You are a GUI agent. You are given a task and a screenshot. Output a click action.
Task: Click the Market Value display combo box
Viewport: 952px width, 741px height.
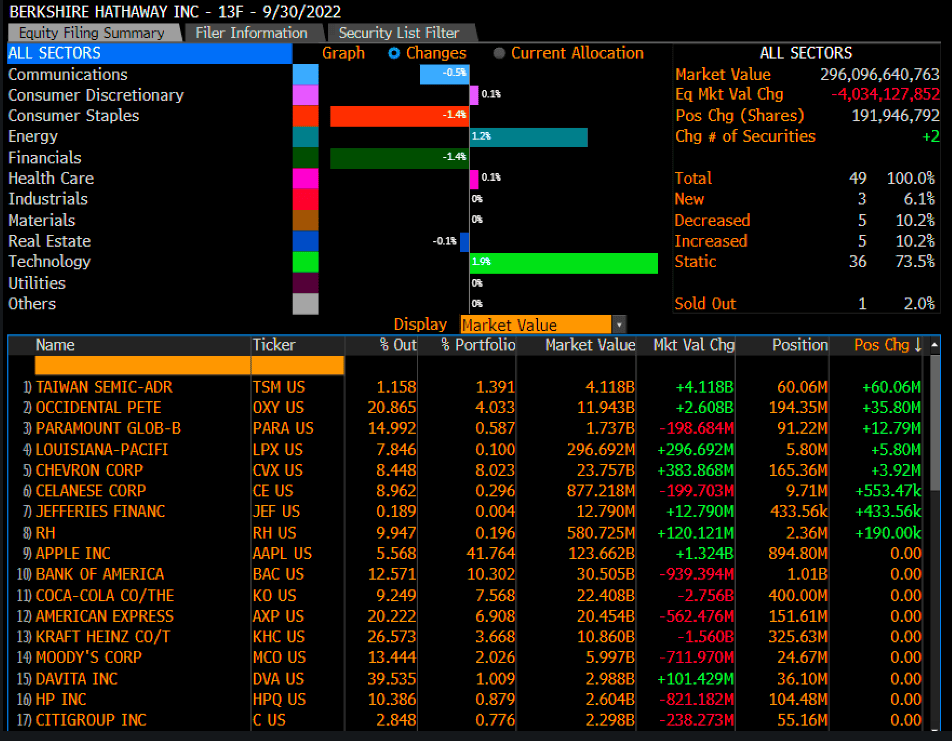(536, 324)
